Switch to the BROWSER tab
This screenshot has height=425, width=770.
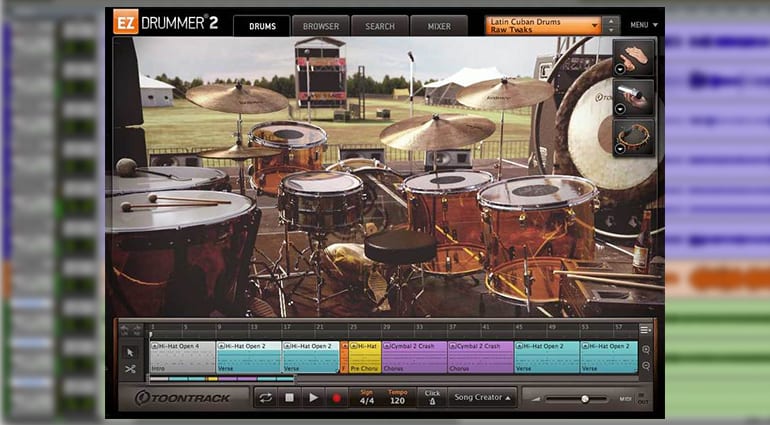point(321,26)
